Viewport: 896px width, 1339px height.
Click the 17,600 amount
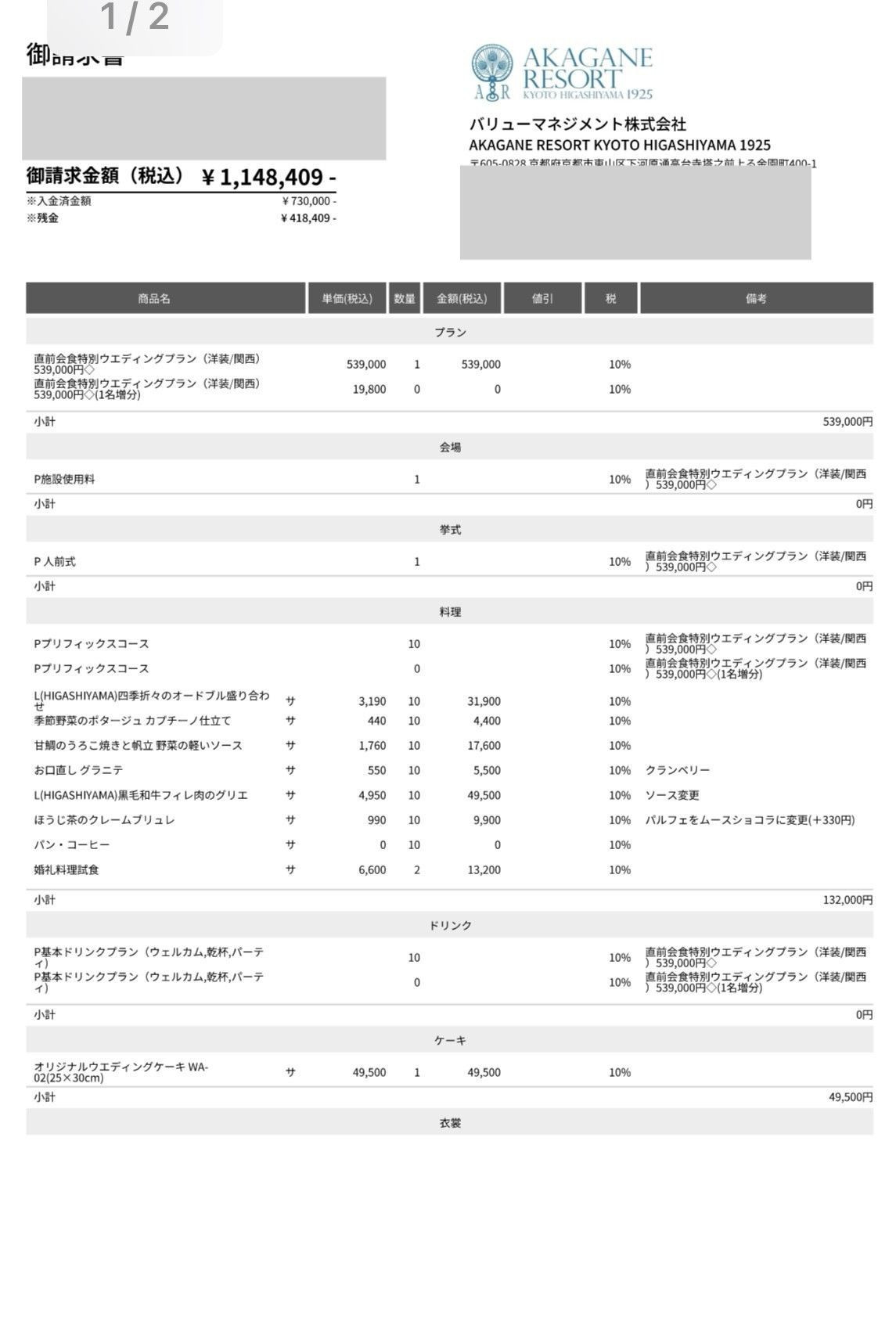click(x=484, y=746)
